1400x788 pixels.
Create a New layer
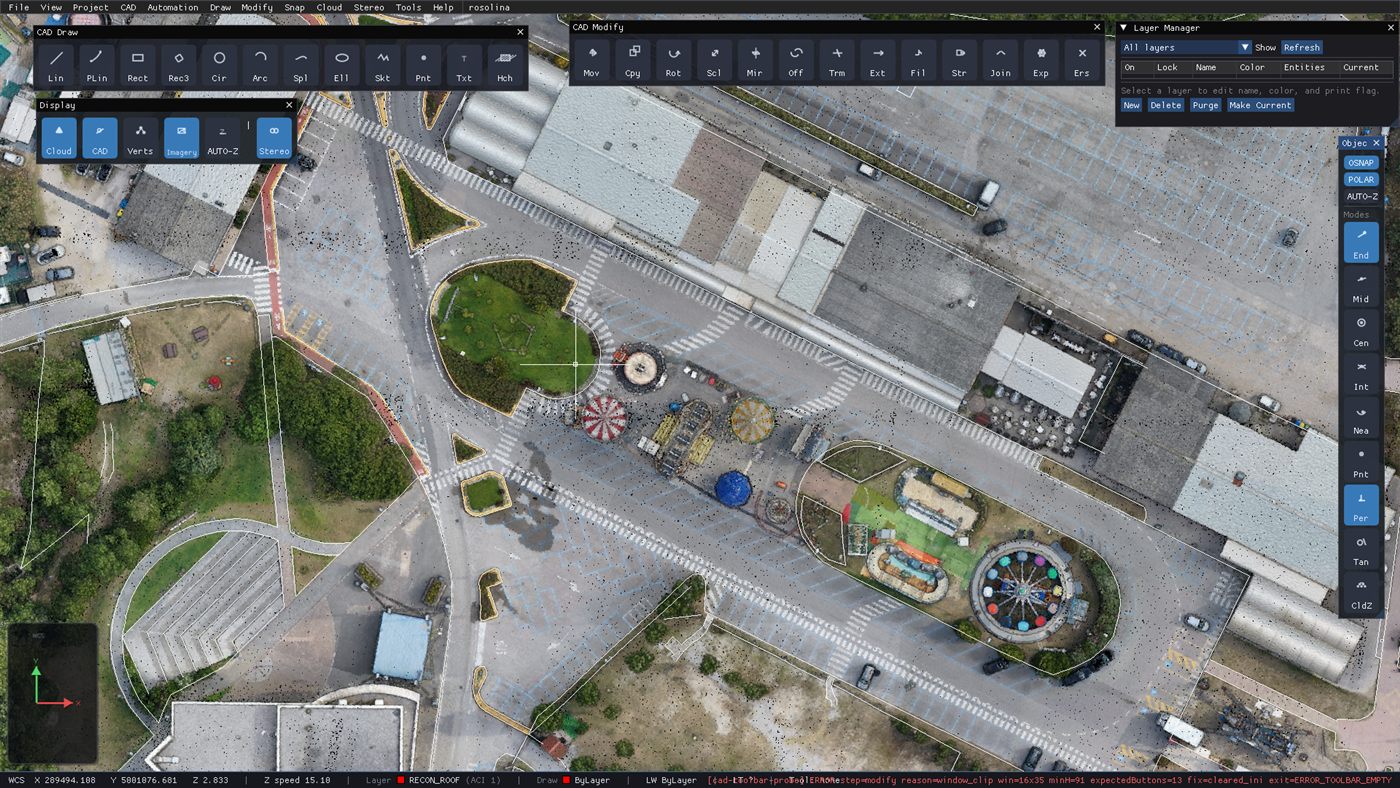point(1131,105)
